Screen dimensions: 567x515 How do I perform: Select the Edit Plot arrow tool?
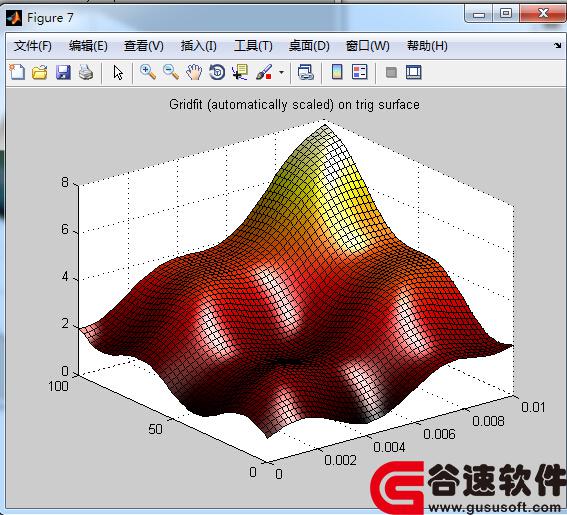tap(118, 72)
